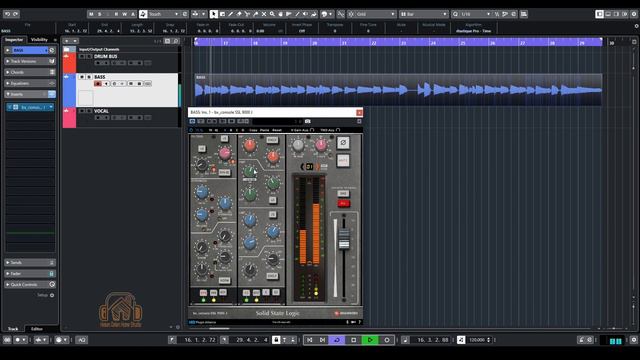Toggle global Read R automation button
This screenshot has width=640, height=360.
[116, 14]
